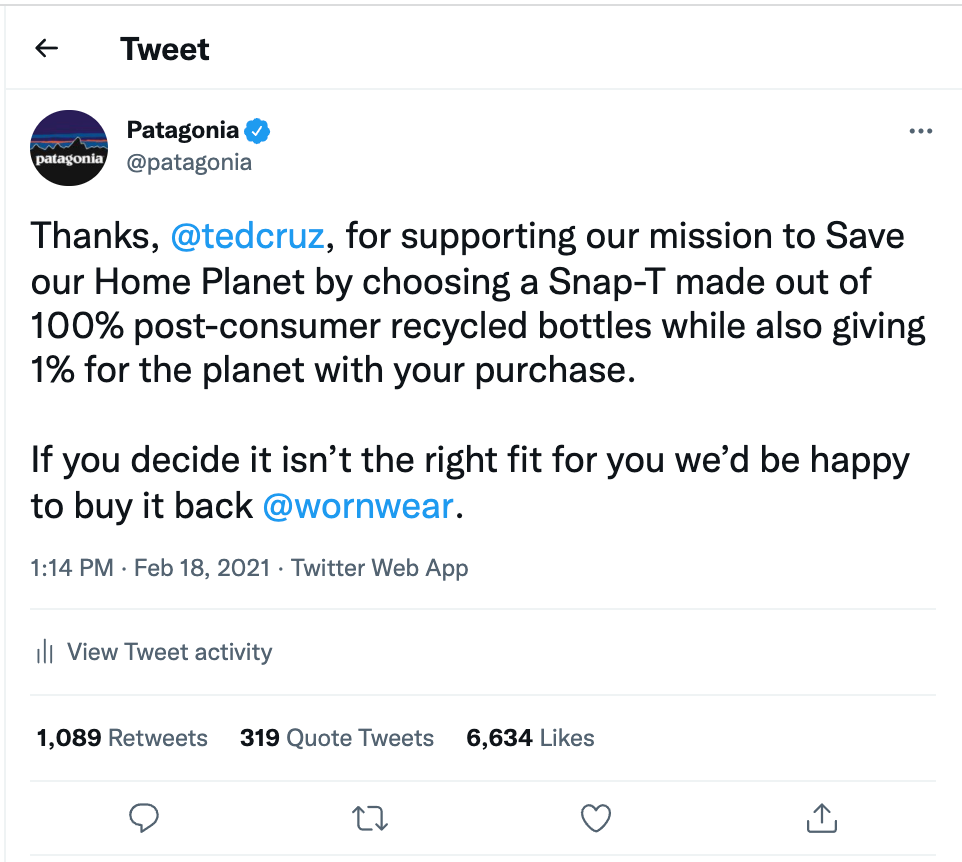Click the Patagonia profile avatar
Image resolution: width=962 pixels, height=862 pixels.
69,148
